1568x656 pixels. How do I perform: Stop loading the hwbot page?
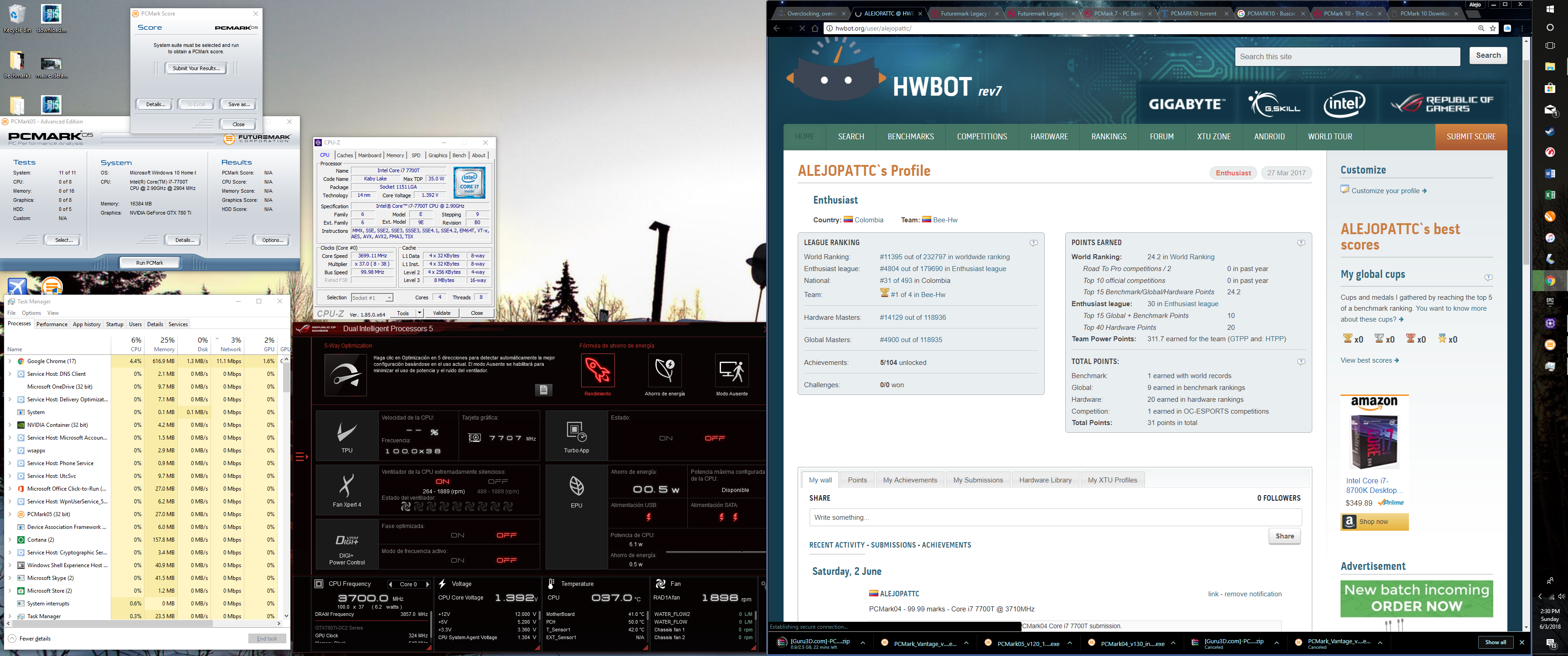pos(802,28)
